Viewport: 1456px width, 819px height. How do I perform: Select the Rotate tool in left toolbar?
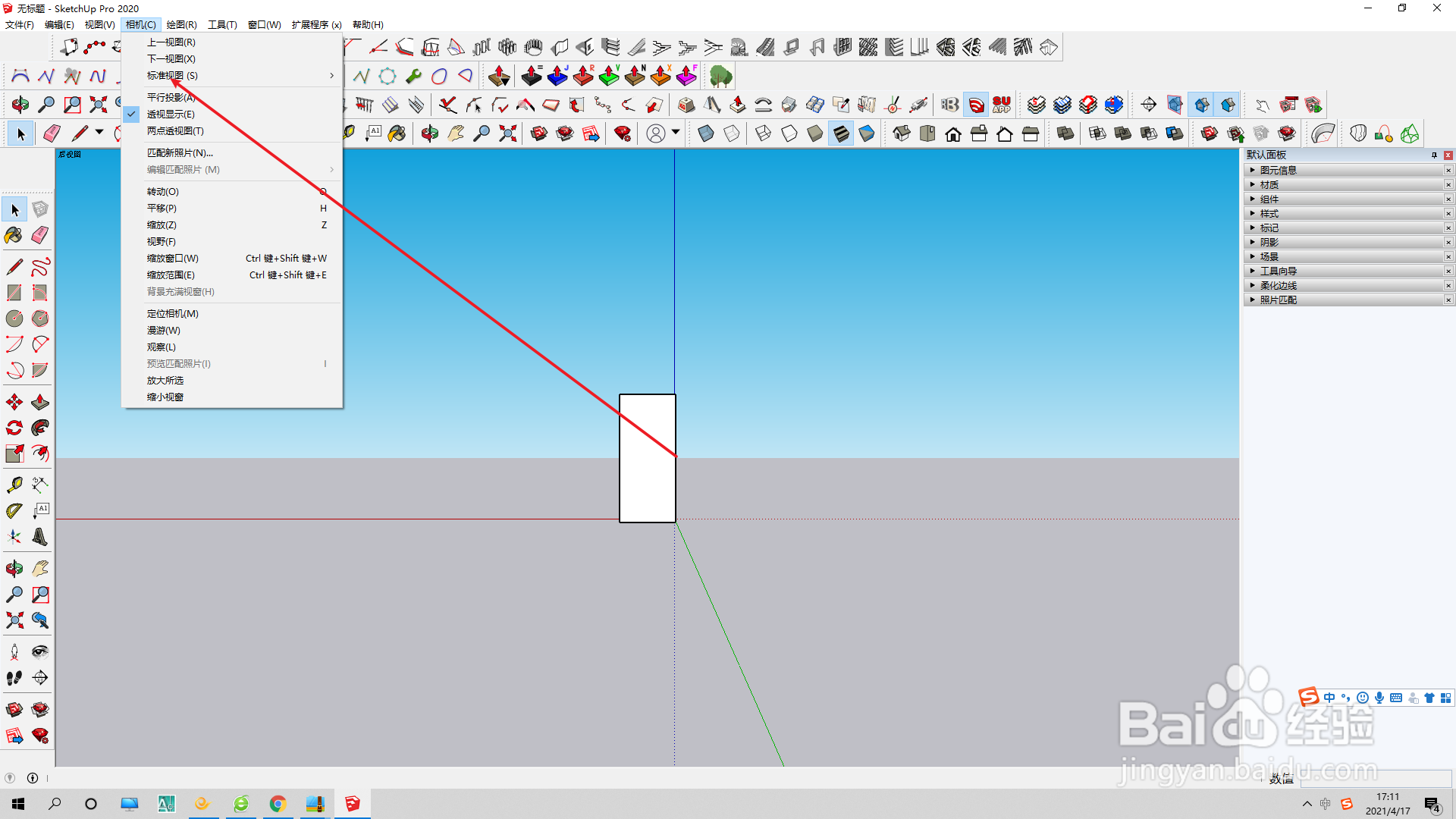(x=14, y=428)
